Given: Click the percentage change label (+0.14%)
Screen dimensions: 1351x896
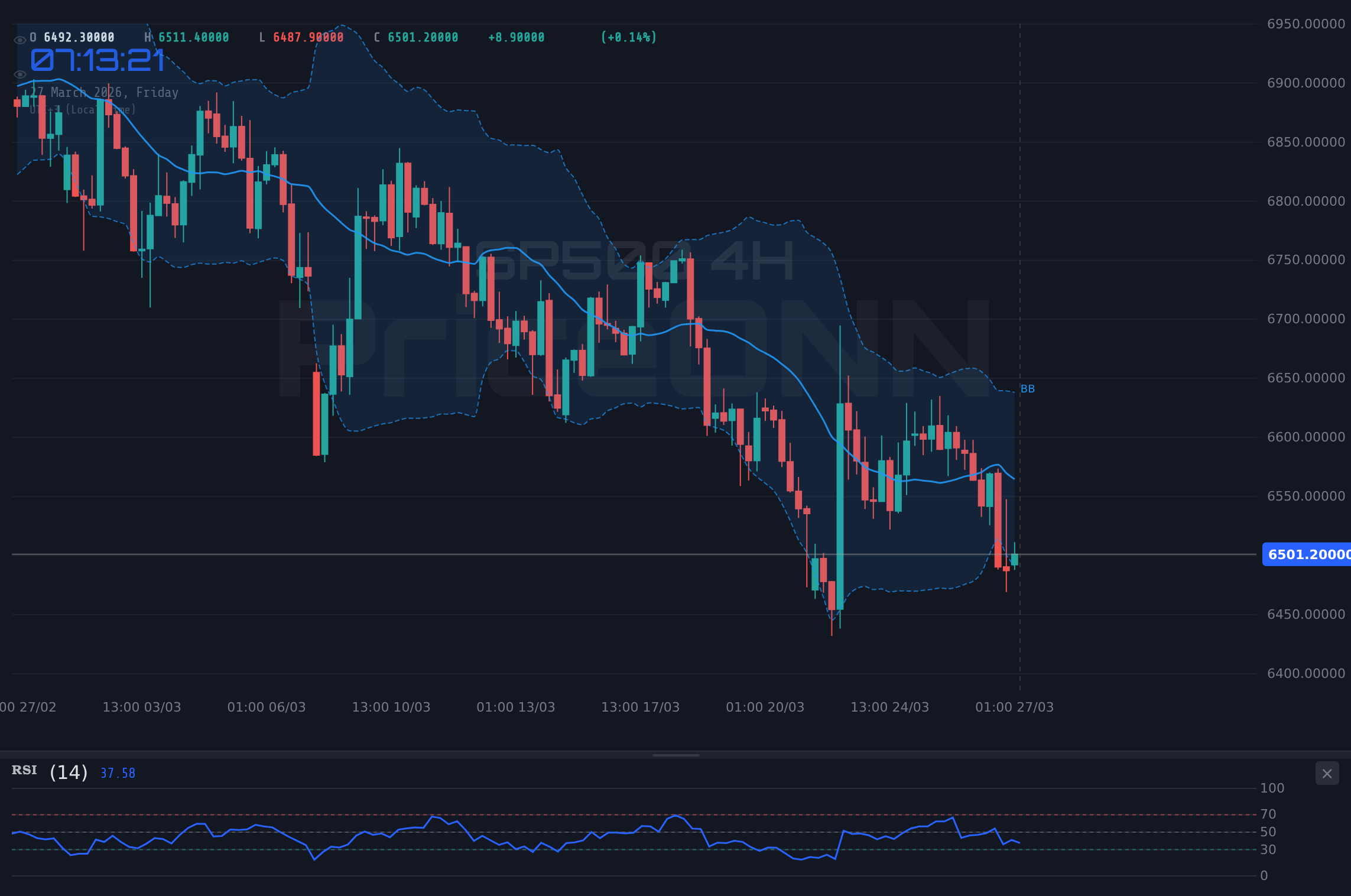Looking at the screenshot, I should click(628, 37).
